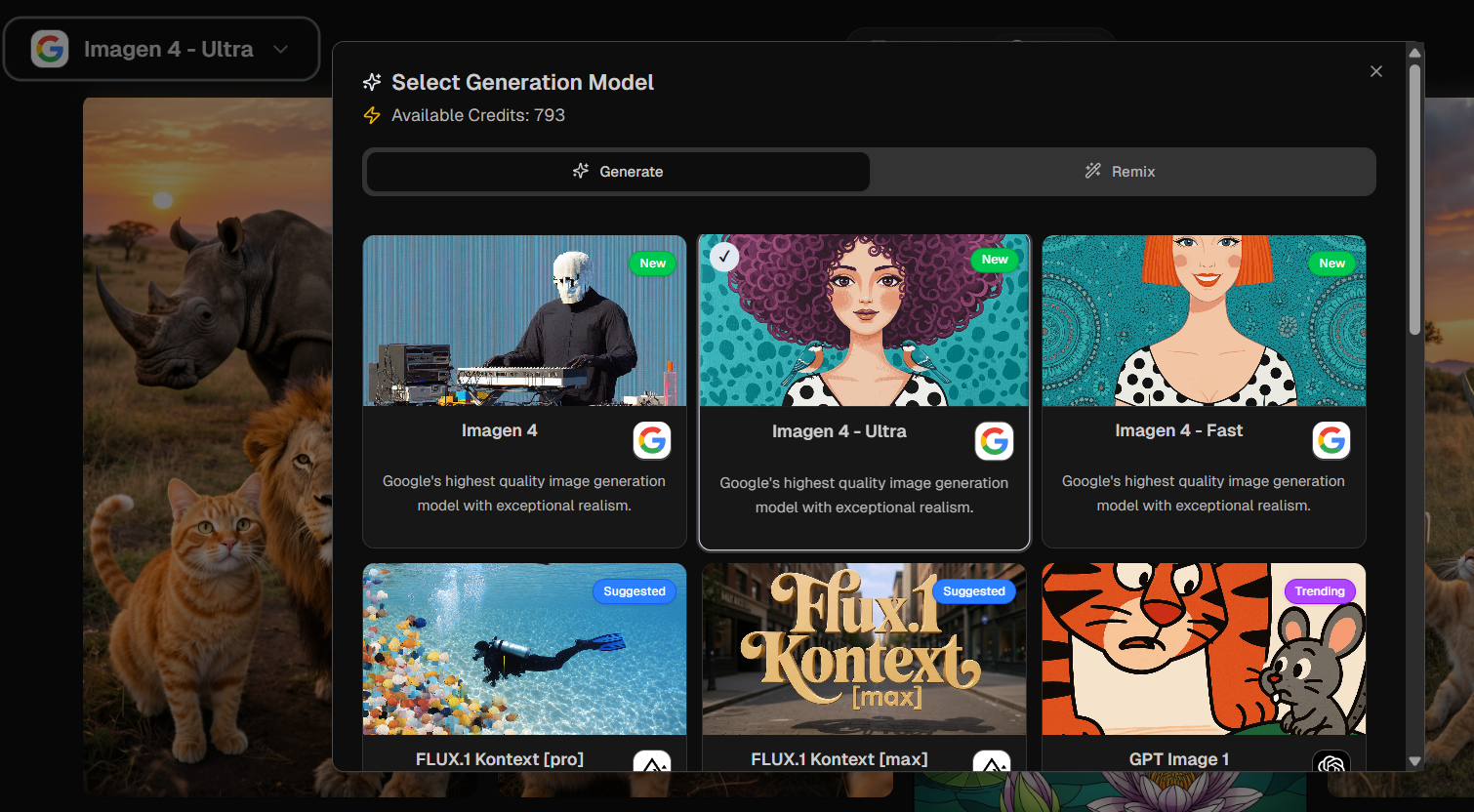This screenshot has height=812, width=1474.
Task: Click the dialog scrollbar up arrow
Action: (1414, 52)
